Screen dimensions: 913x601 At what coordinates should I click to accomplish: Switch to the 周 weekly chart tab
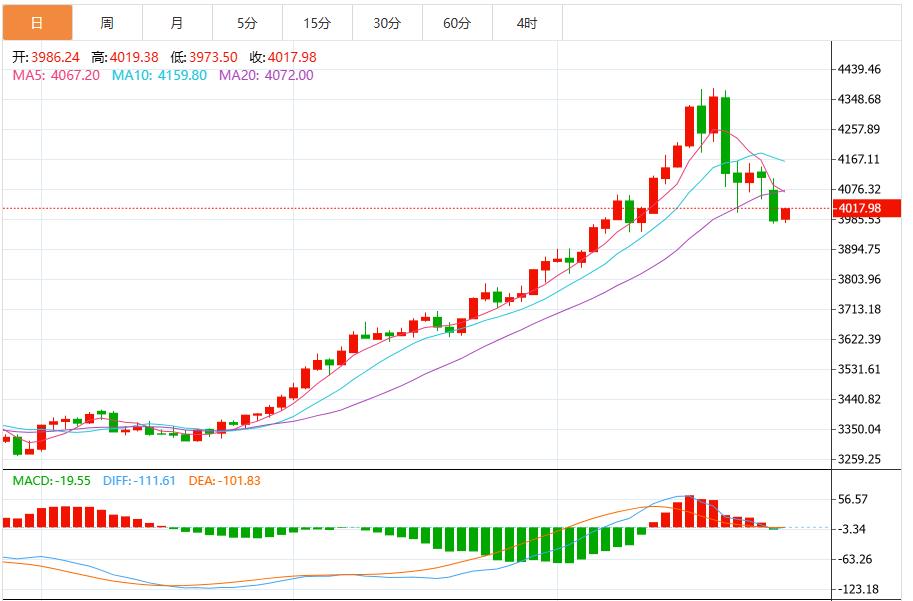click(x=106, y=20)
